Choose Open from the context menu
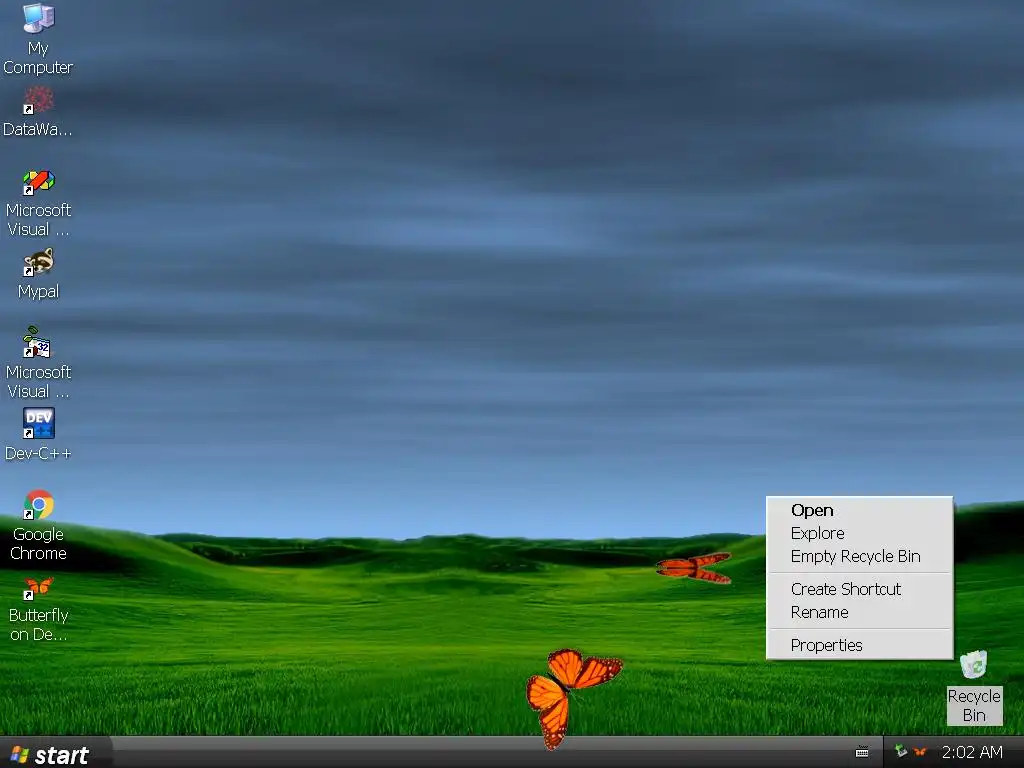This screenshot has width=1024, height=768. pyautogui.click(x=859, y=510)
